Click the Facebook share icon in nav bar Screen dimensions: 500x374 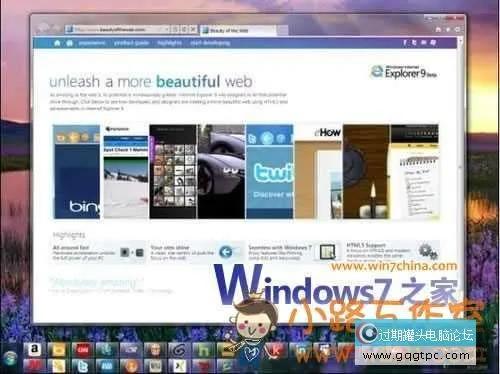(x=405, y=43)
